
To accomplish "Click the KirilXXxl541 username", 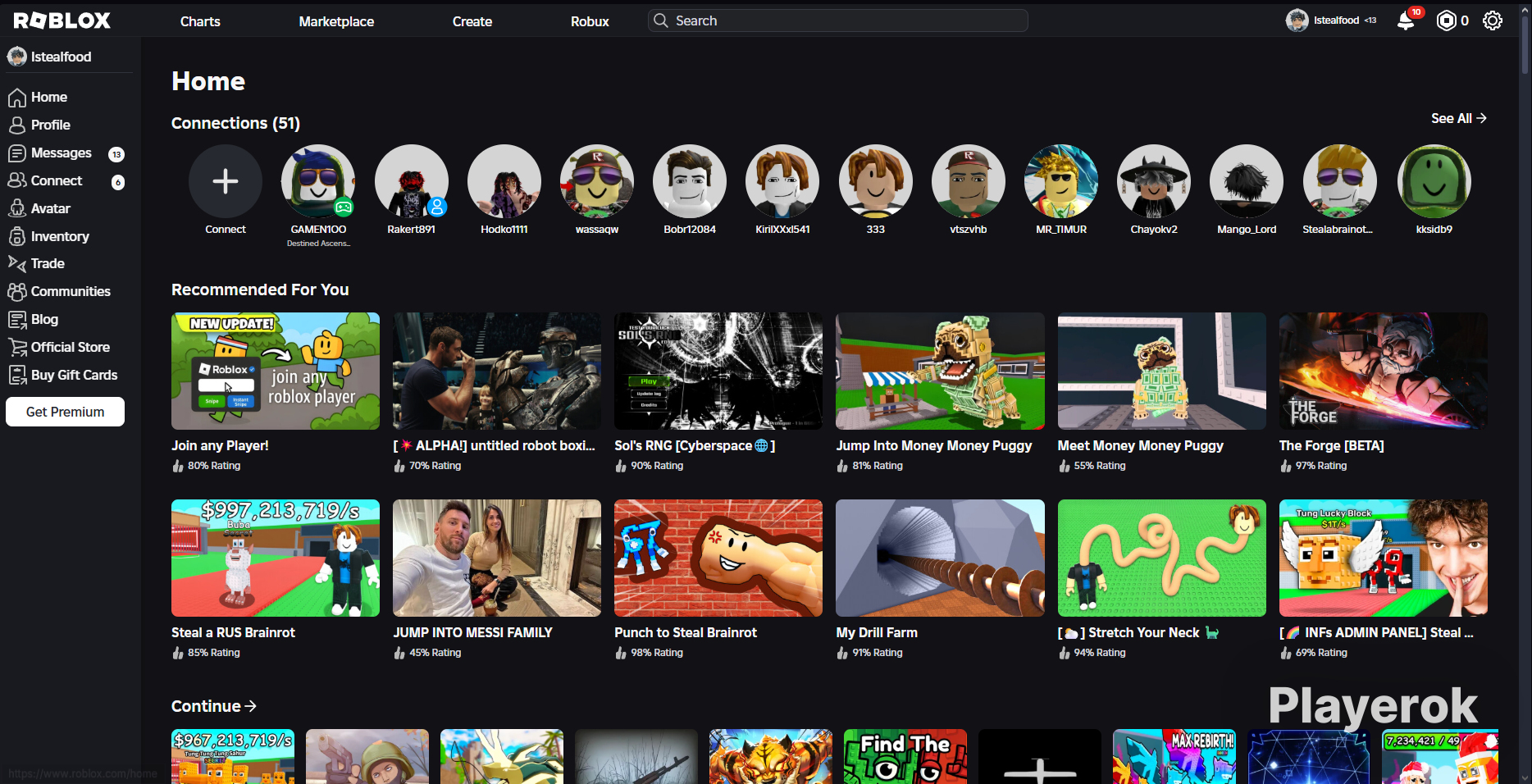I will (782, 230).
